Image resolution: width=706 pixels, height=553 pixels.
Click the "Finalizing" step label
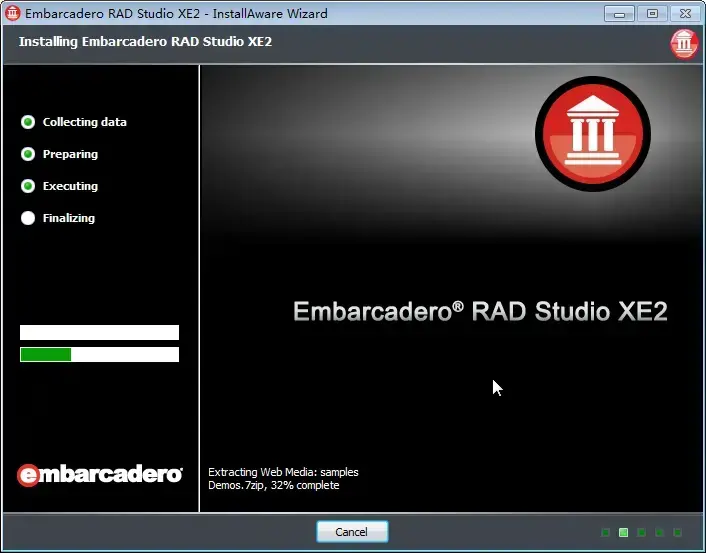pos(69,218)
